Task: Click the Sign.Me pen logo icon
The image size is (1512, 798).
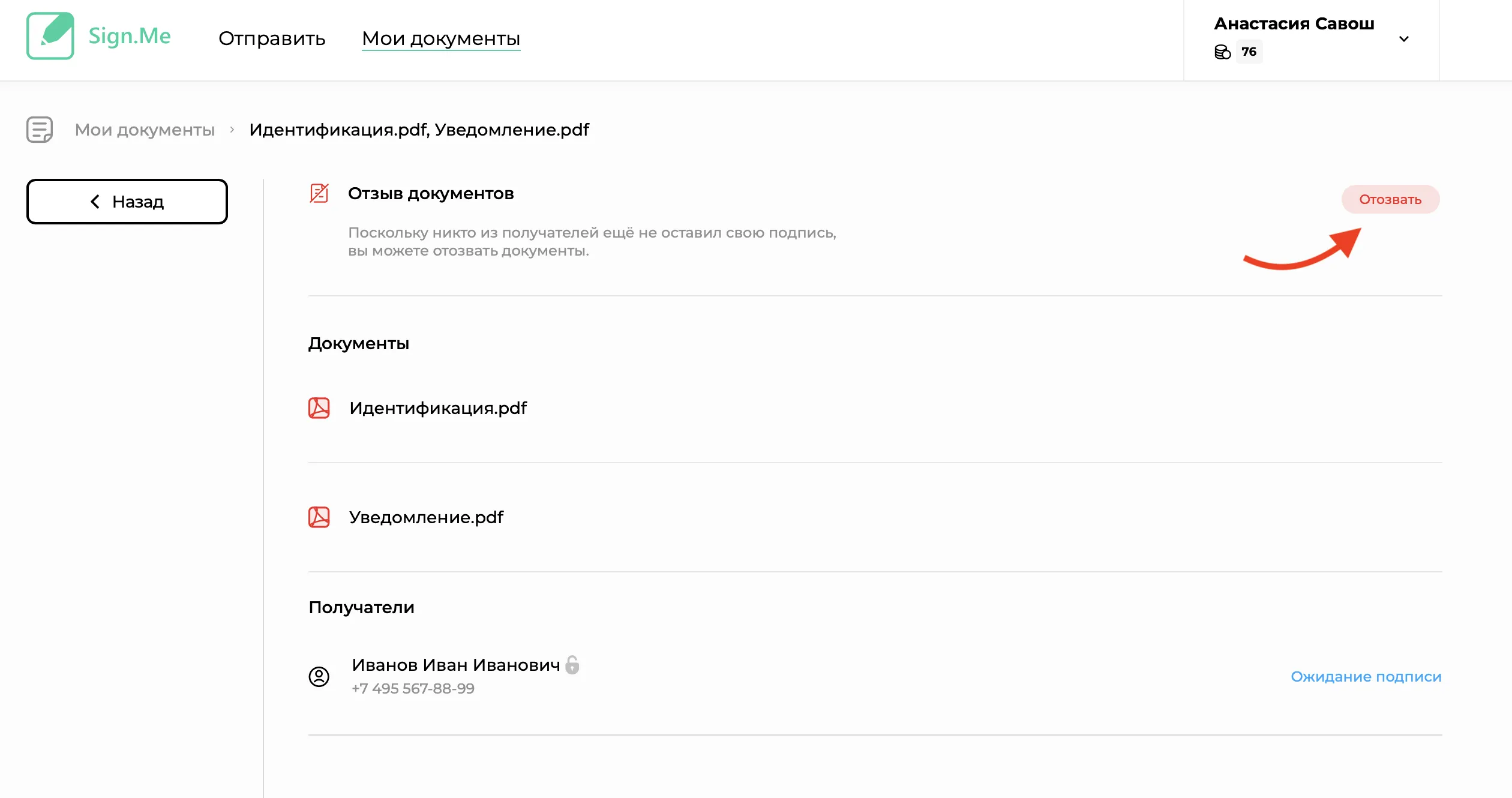Action: point(50,36)
